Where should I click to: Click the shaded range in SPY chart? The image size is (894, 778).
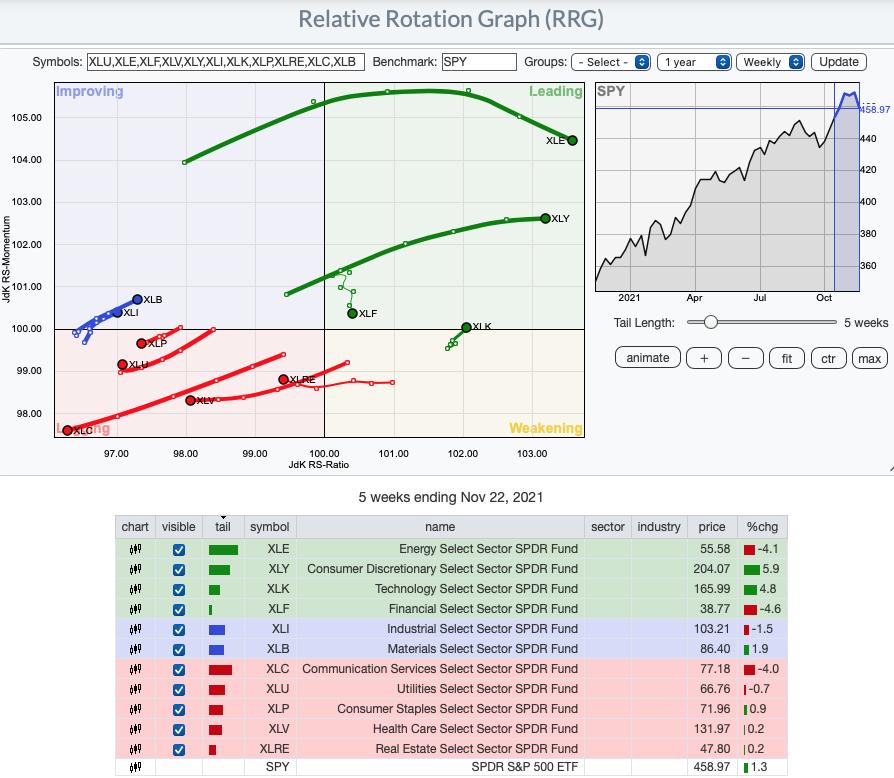click(847, 188)
